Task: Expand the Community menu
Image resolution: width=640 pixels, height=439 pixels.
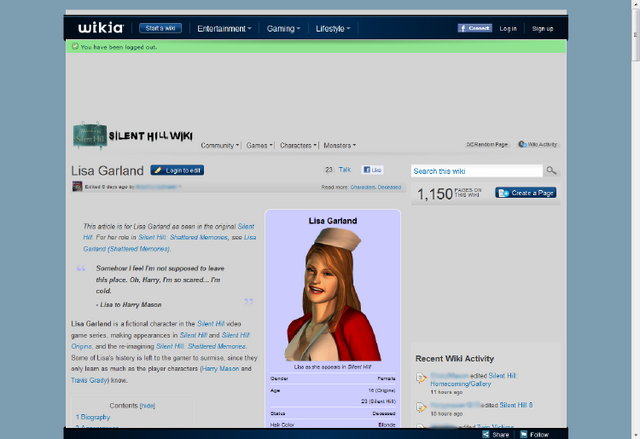Action: click(220, 145)
